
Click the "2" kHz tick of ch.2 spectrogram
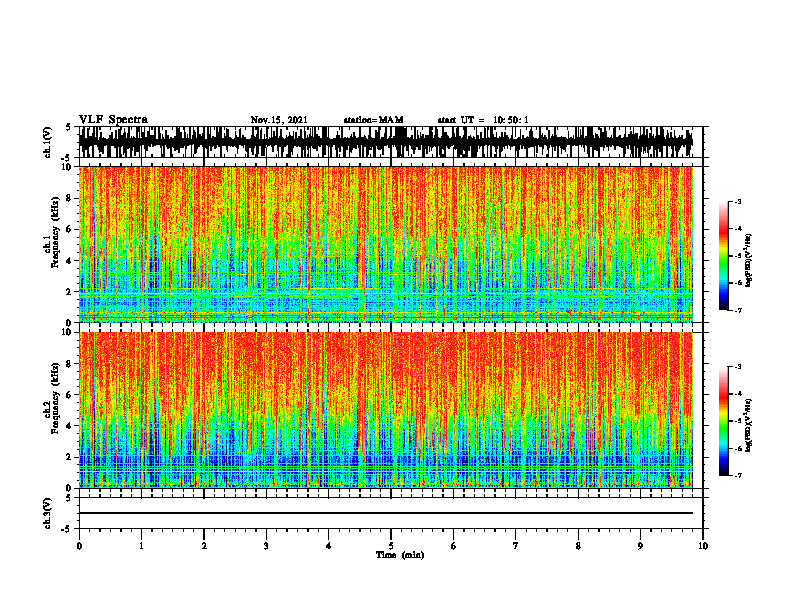coord(70,457)
